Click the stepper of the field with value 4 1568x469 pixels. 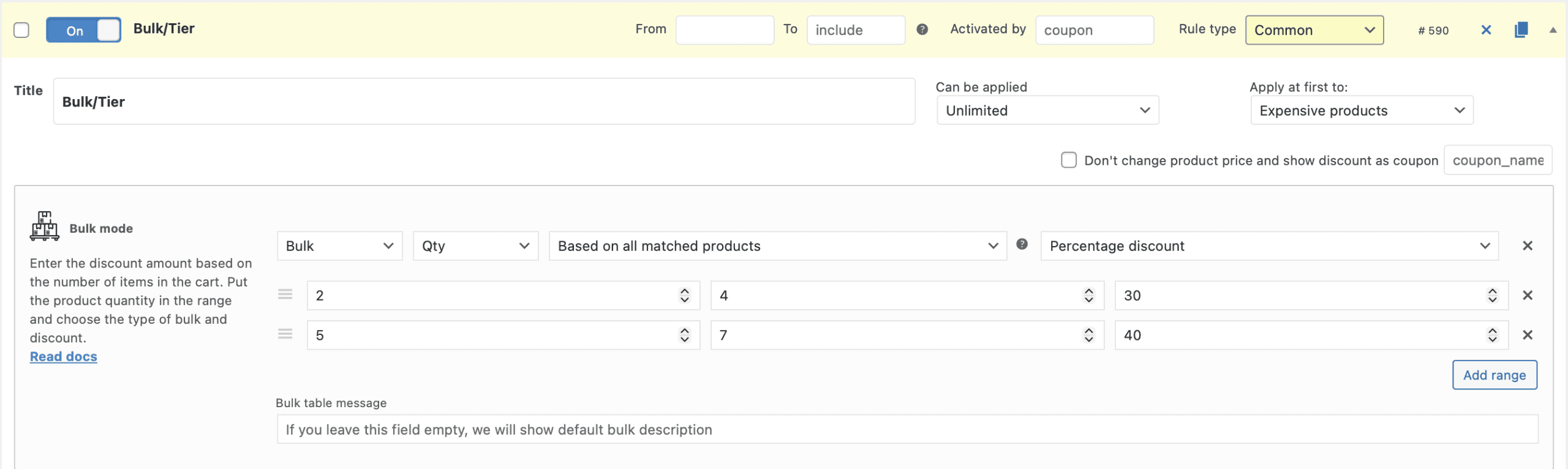click(x=1088, y=295)
